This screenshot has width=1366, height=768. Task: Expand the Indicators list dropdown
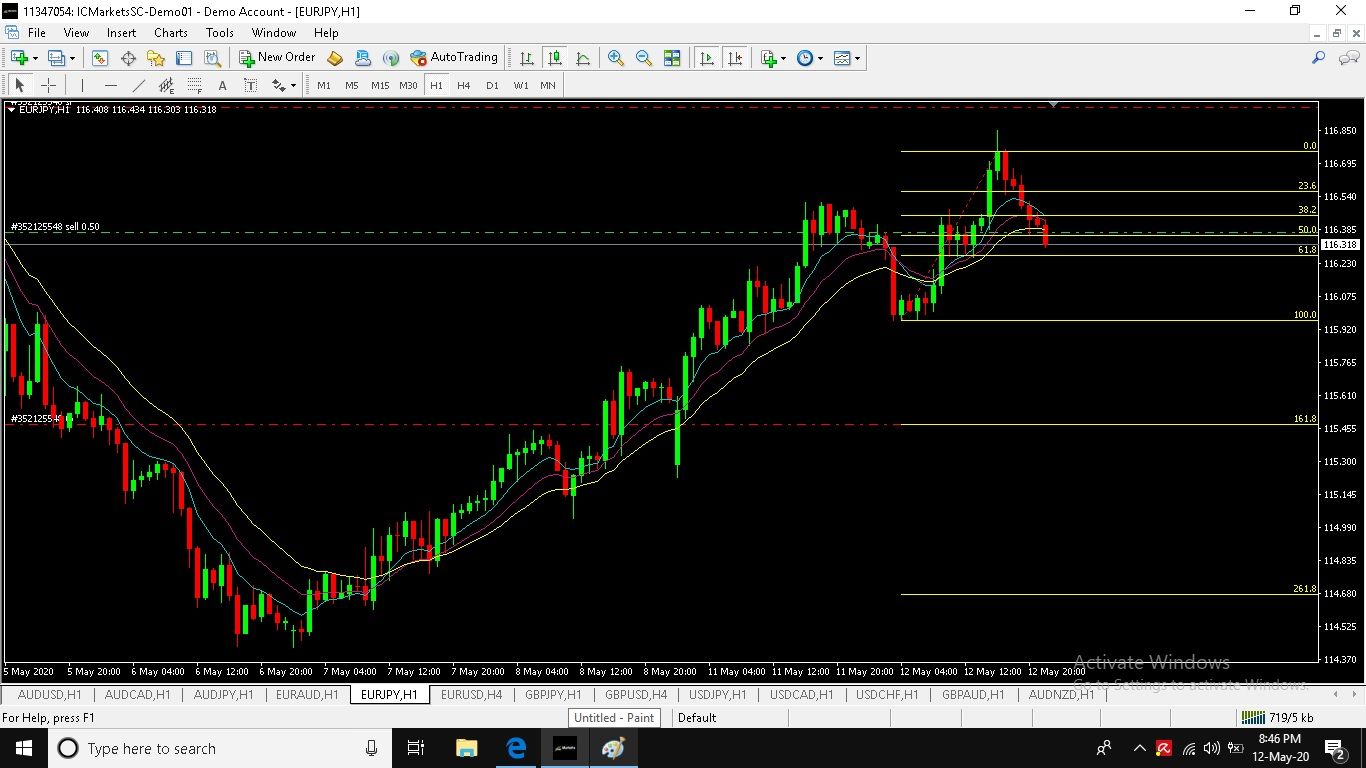pos(783,58)
